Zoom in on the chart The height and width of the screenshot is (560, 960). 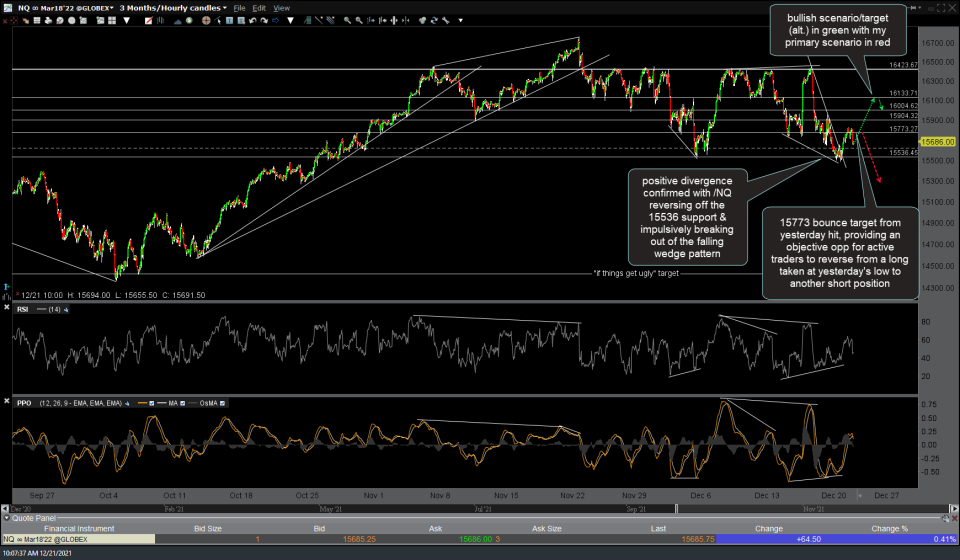[348, 20]
